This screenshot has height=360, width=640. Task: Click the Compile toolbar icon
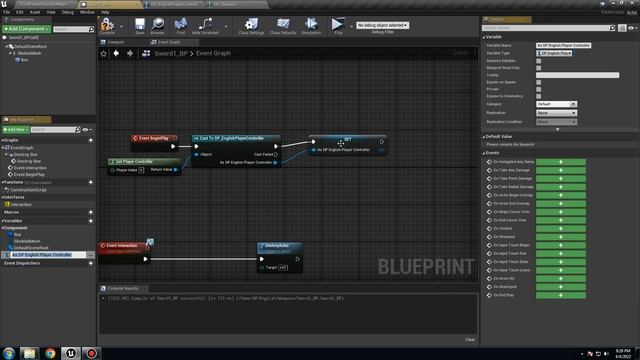click(x=107, y=24)
